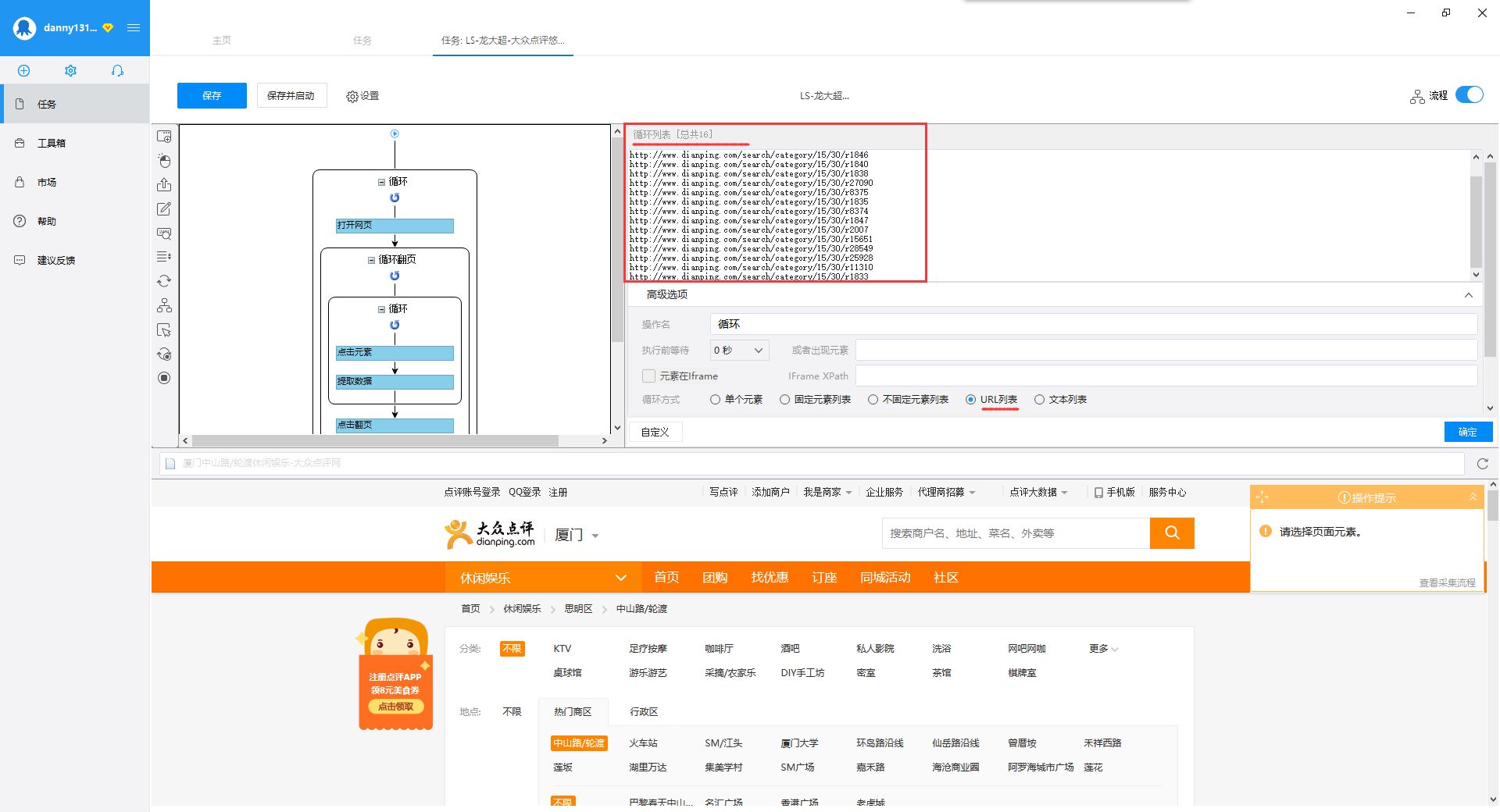The height and width of the screenshot is (812, 1500).
Task: Open the 建议反馈 sidebar item
Action: click(x=74, y=260)
